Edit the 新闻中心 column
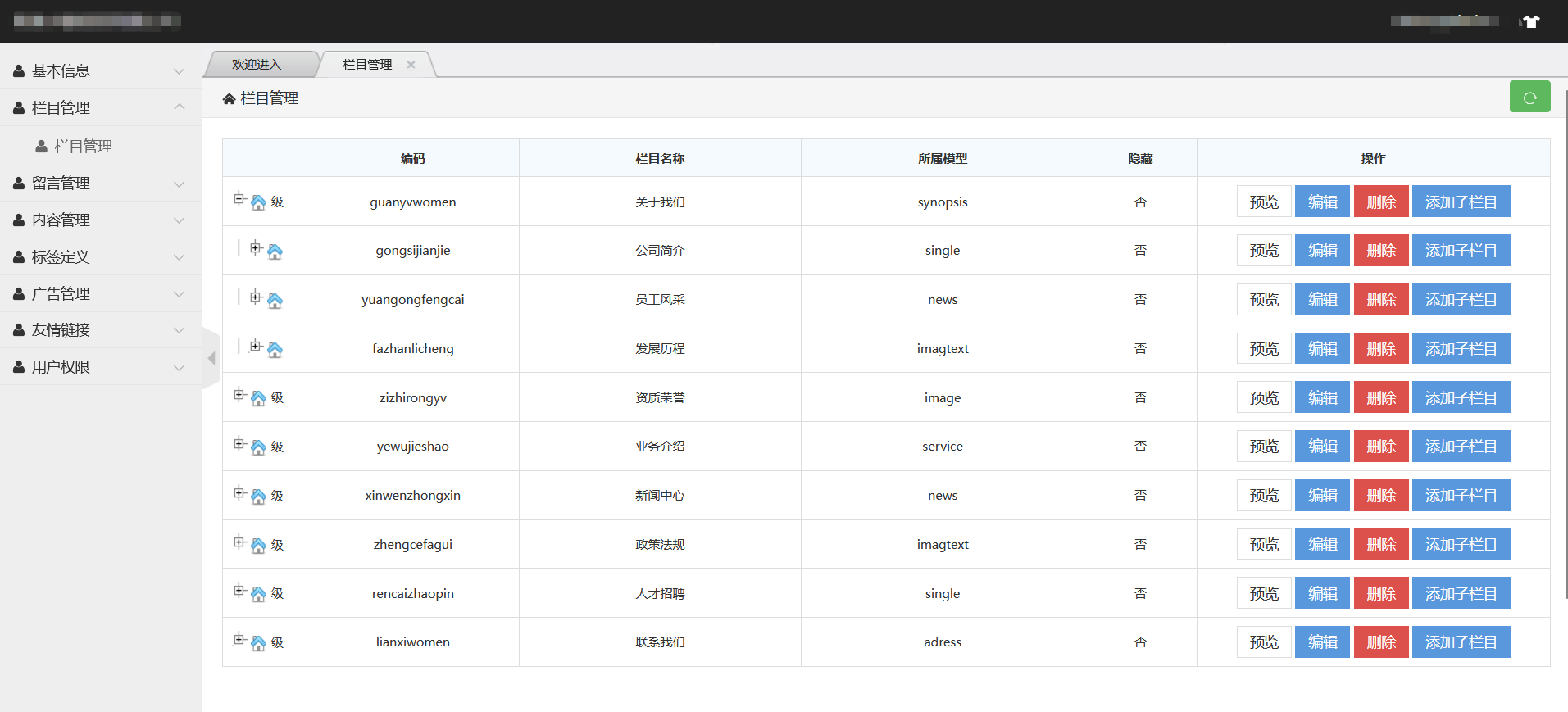 (x=1322, y=496)
